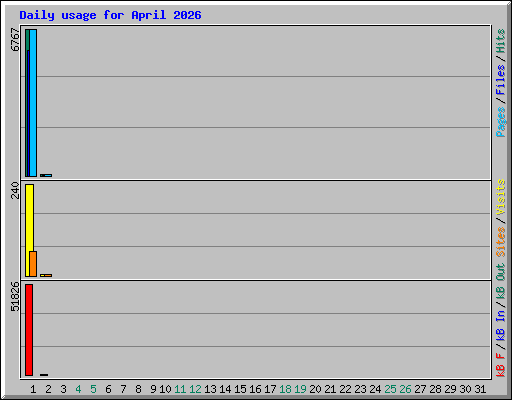This screenshot has width=512, height=400.
Task: Click green day 18 on the x-axis
Action: [x=285, y=389]
